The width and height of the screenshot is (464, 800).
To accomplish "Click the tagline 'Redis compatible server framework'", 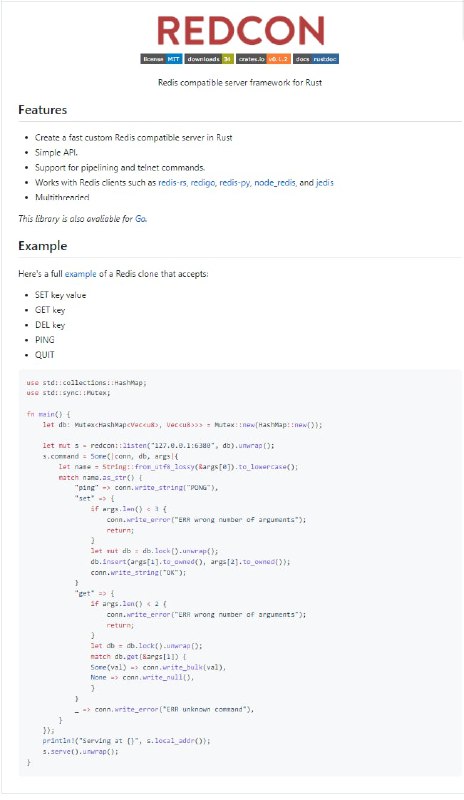I will [240, 83].
